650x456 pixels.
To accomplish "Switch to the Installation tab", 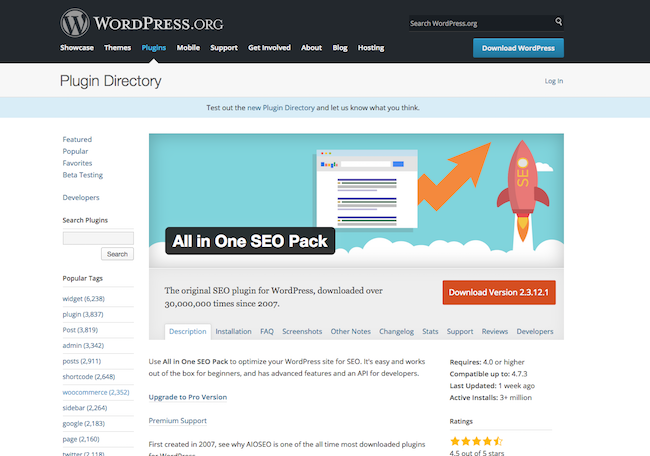I will click(x=233, y=332).
